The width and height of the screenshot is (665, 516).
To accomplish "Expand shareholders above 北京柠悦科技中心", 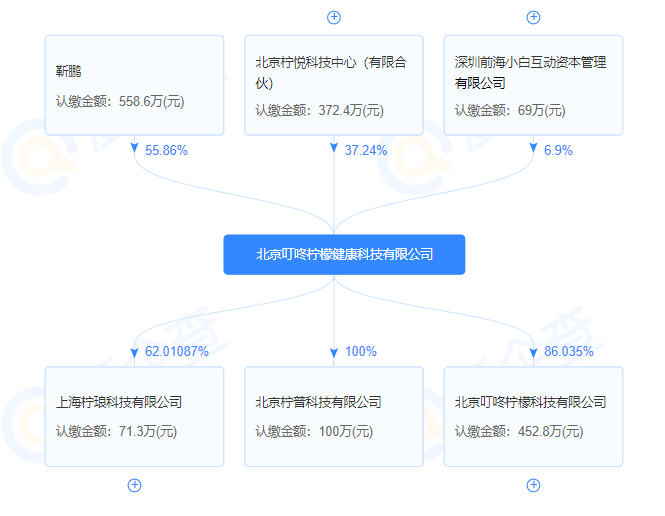I will 334,17.
